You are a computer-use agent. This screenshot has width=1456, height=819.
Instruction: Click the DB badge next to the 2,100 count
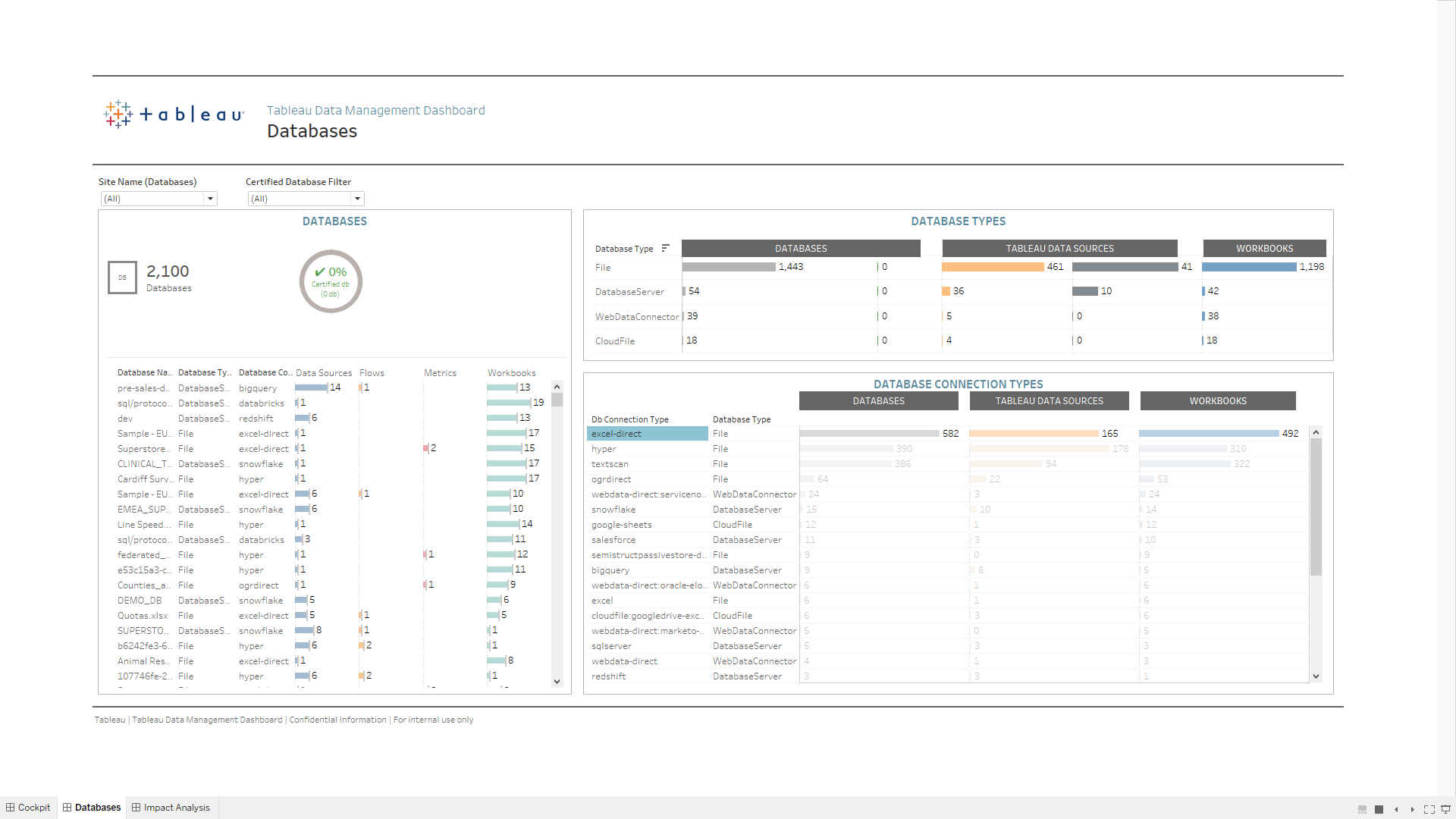pyautogui.click(x=121, y=278)
